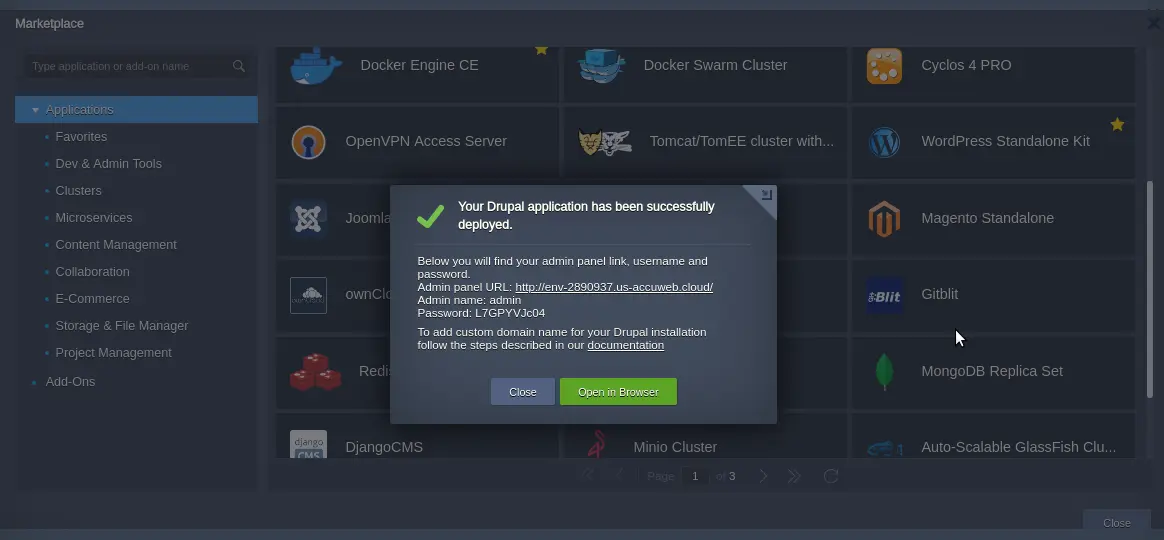Click the search magnifier icon

238,66
